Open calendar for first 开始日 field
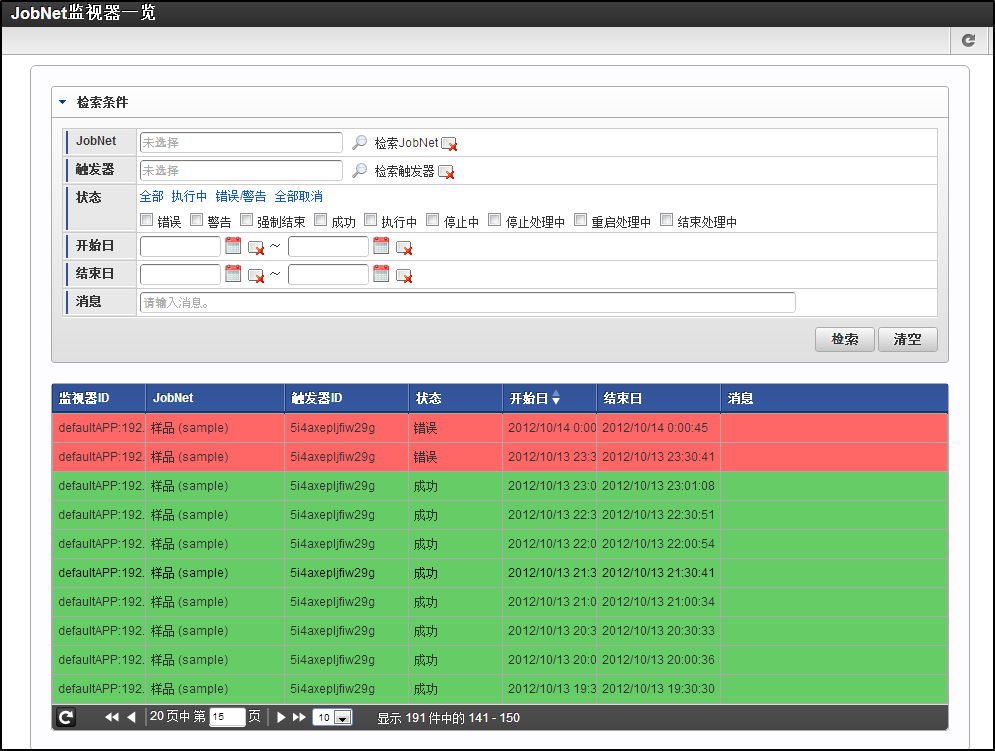Image resolution: width=995 pixels, height=751 pixels. [x=233, y=246]
